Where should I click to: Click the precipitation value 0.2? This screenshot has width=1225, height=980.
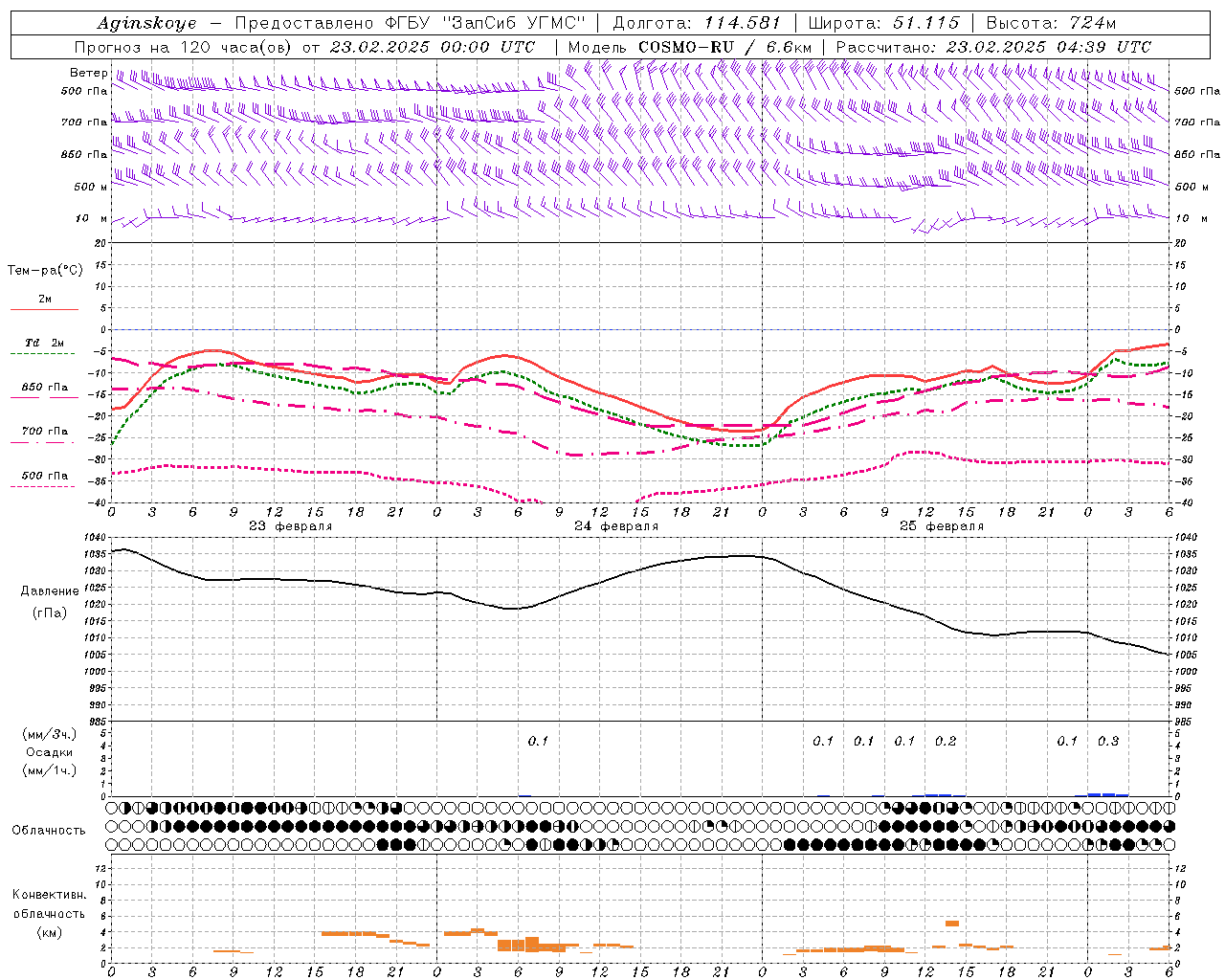pos(946,741)
